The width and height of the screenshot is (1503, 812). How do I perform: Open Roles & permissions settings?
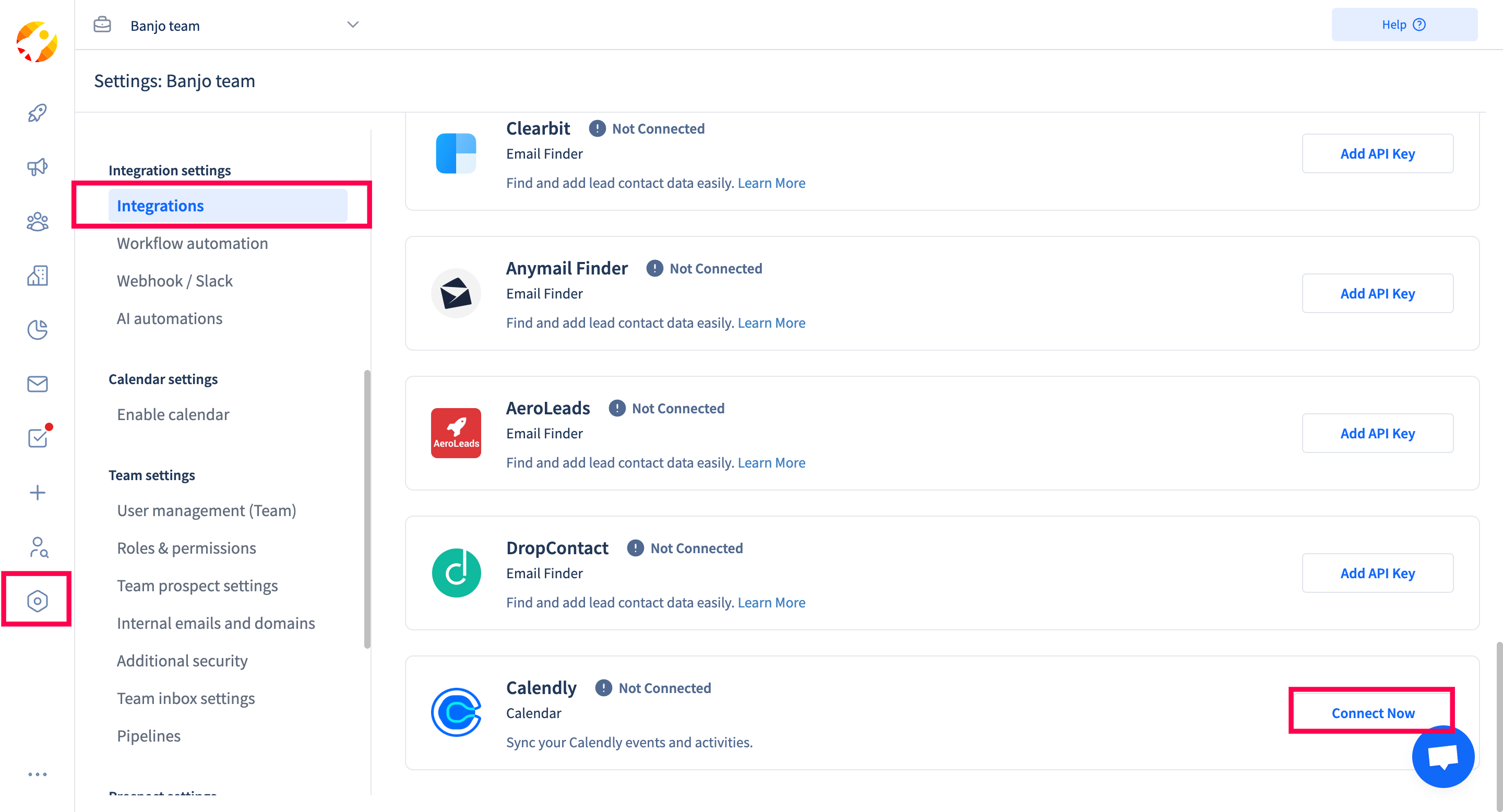186,548
